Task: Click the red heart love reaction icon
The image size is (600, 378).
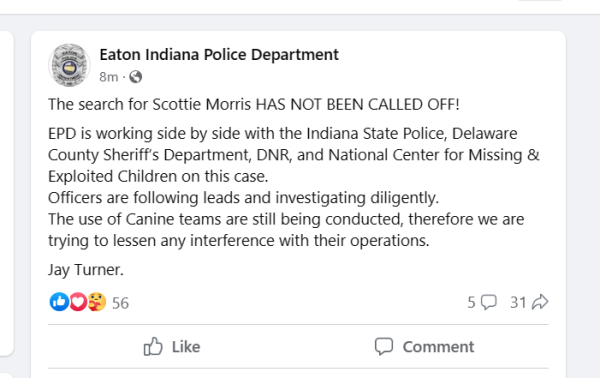Action: click(x=78, y=302)
